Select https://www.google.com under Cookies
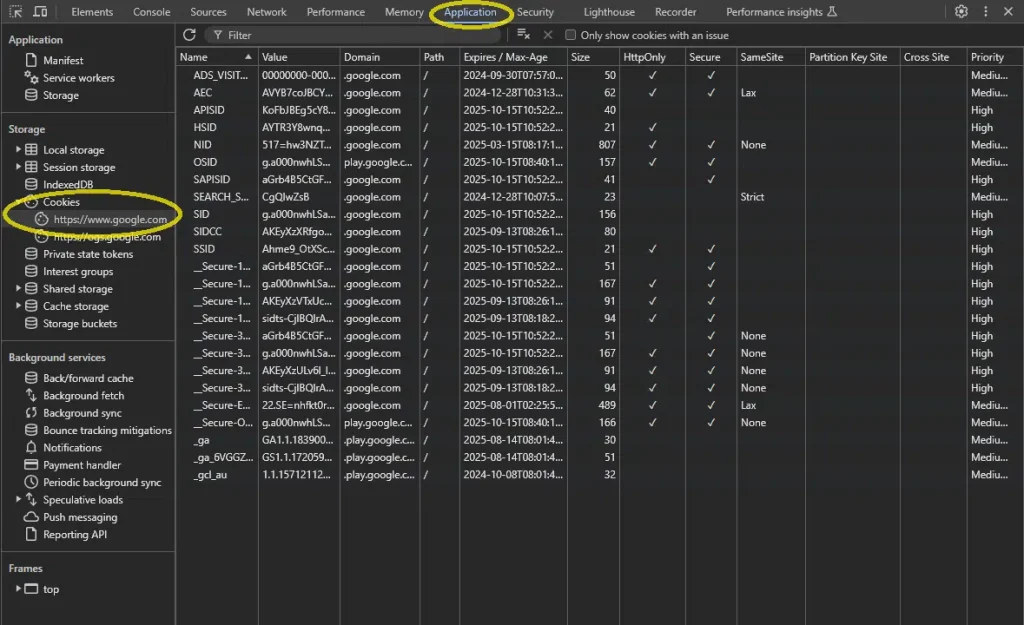The image size is (1024, 625). (x=110, y=219)
